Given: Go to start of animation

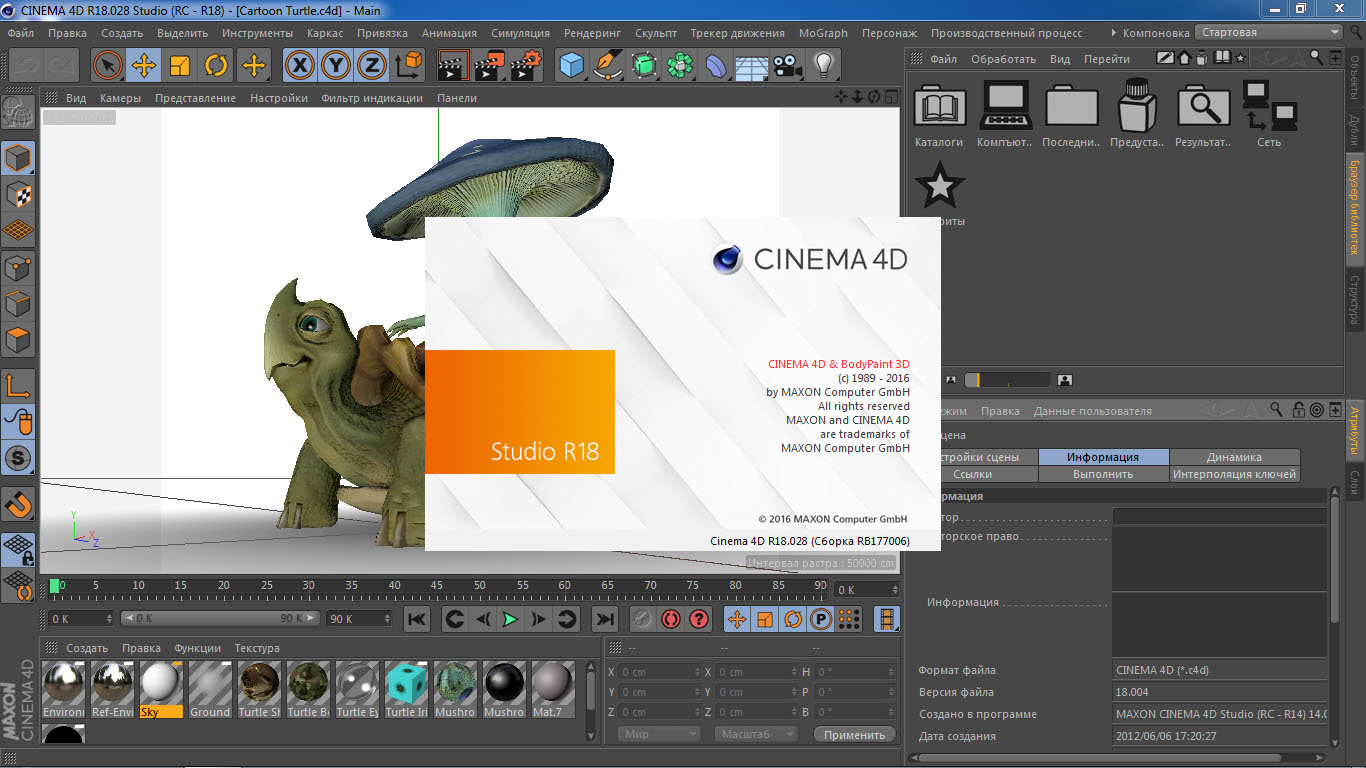Looking at the screenshot, I should point(417,619).
